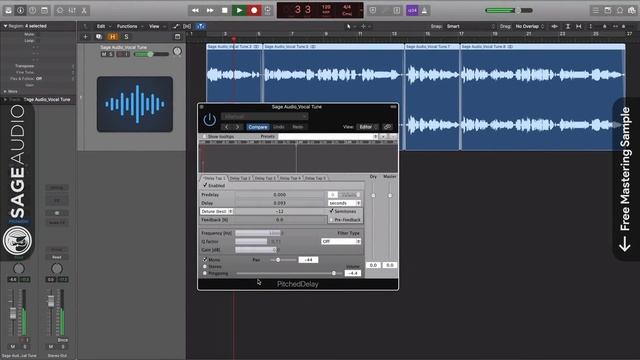The width and height of the screenshot is (640, 360).
Task: Click the Duplicate Track icon
Action: (x=98, y=37)
